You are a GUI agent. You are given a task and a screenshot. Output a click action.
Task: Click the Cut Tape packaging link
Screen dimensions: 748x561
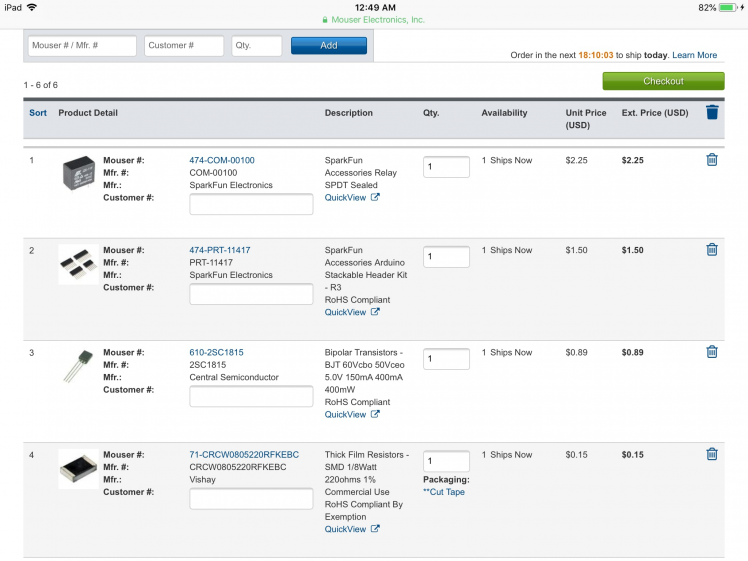tap(444, 492)
